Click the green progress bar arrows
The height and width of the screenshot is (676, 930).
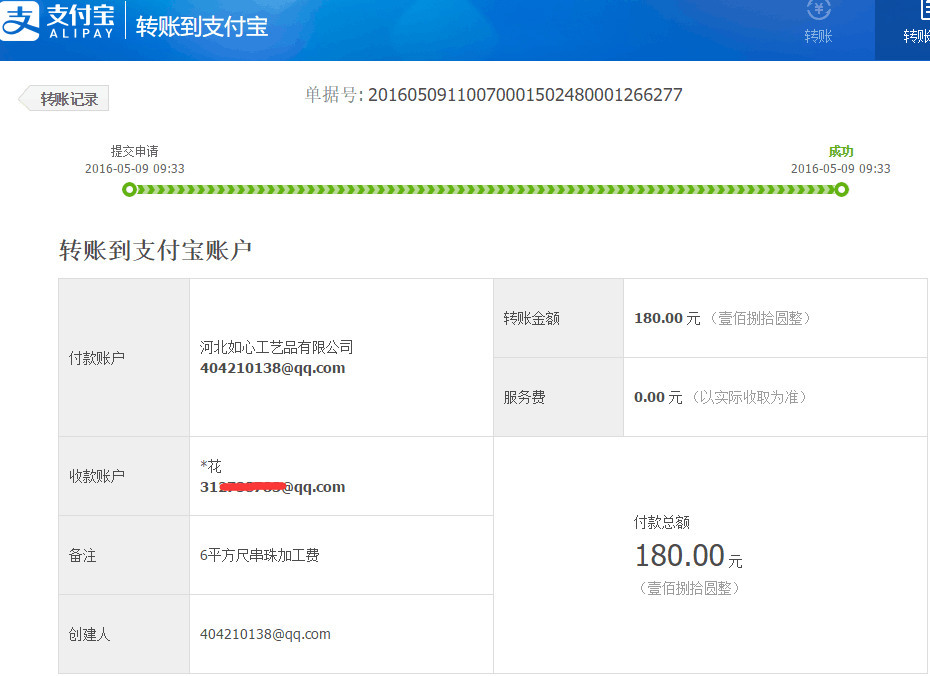(x=485, y=190)
